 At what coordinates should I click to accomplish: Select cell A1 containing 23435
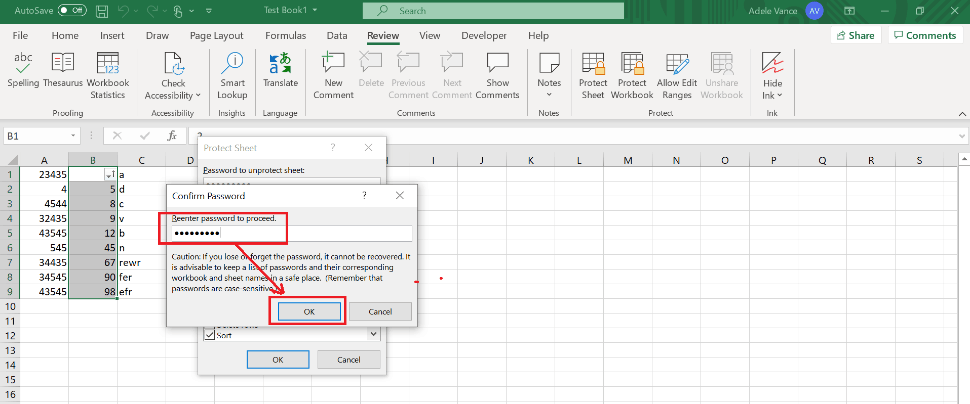tap(44, 174)
